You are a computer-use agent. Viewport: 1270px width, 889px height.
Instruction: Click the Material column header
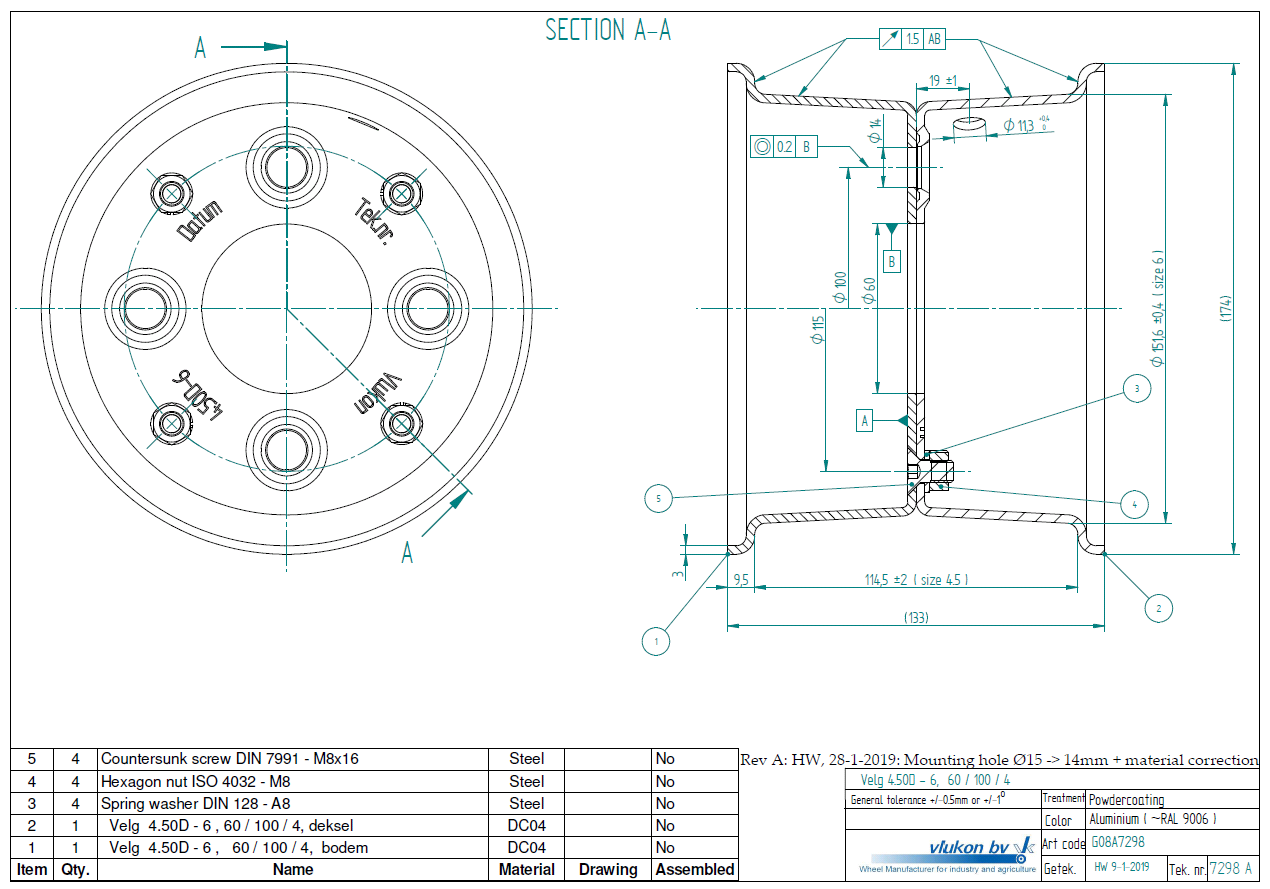[527, 870]
